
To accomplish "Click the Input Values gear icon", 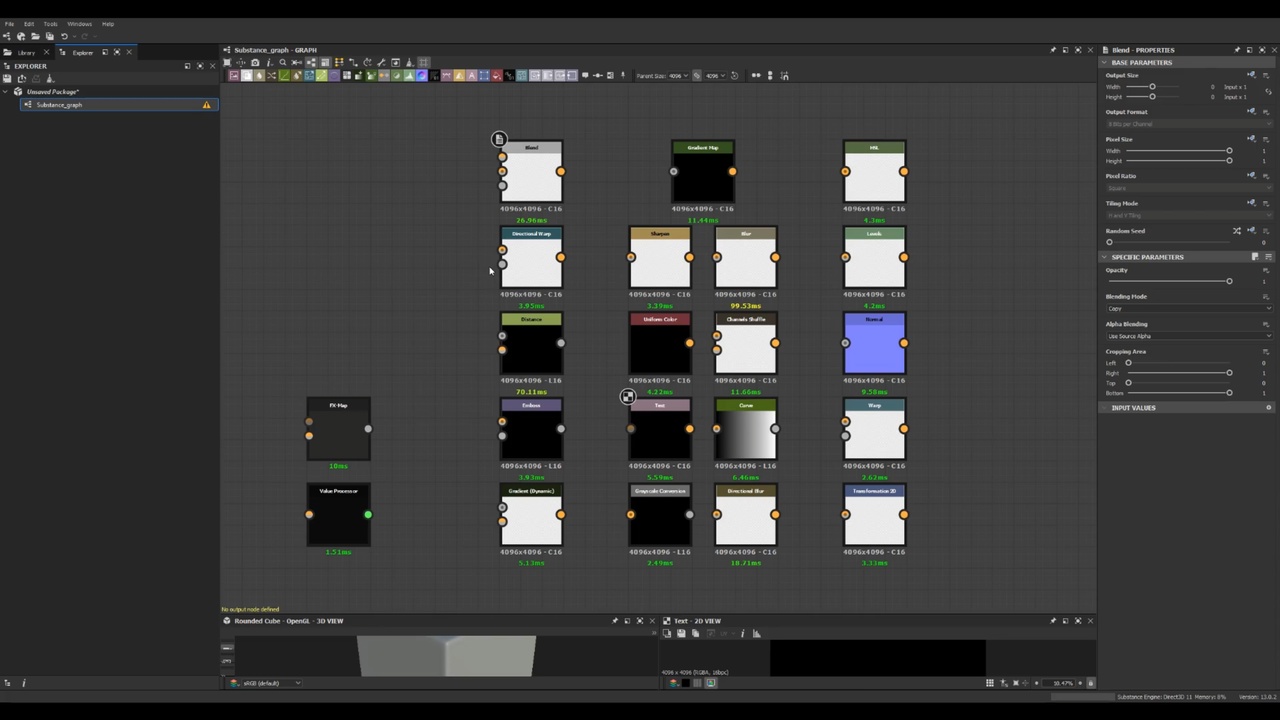I will click(1269, 408).
